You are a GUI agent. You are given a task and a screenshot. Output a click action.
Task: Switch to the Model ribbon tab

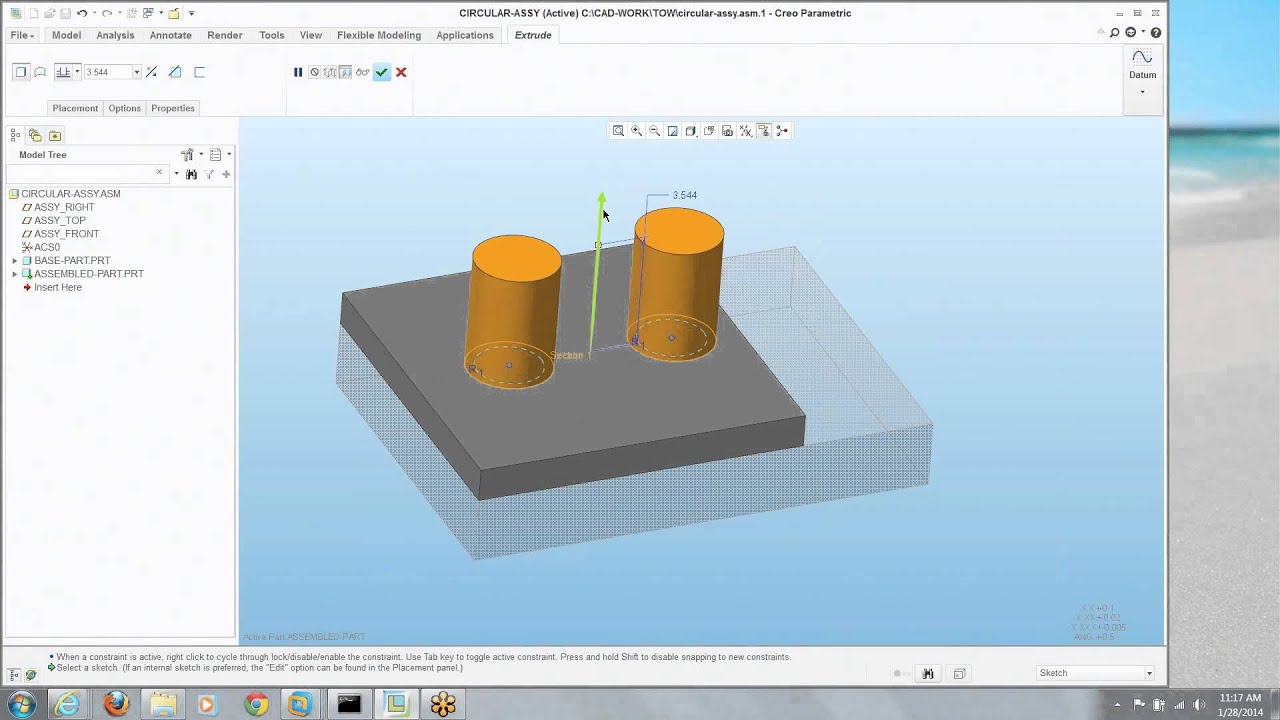click(x=66, y=35)
